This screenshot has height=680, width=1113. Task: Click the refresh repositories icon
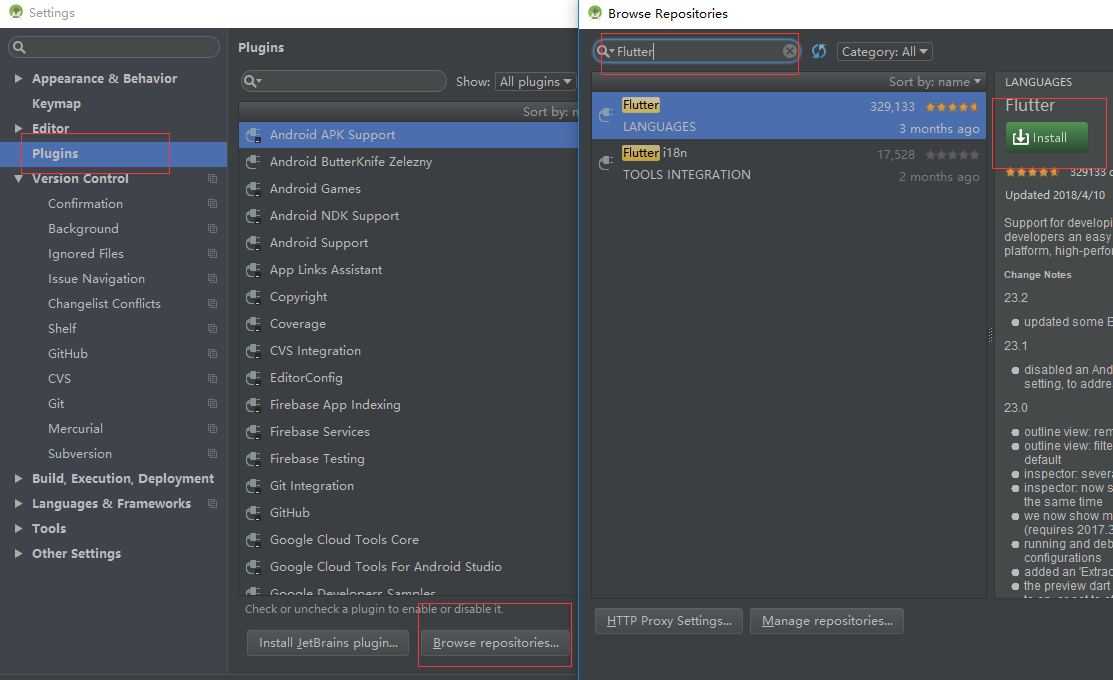click(818, 51)
